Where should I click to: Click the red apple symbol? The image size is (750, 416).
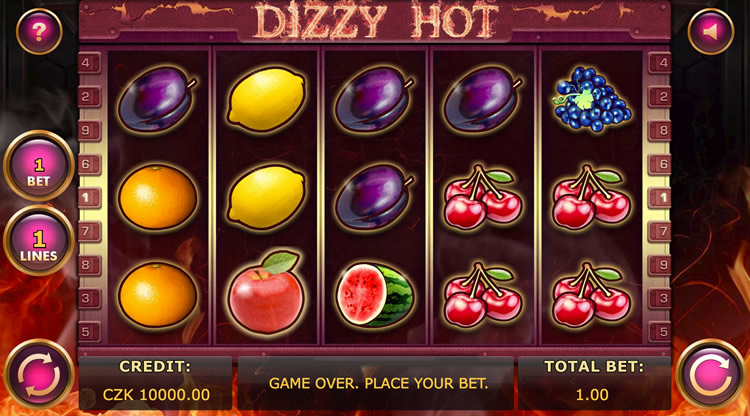(x=266, y=292)
